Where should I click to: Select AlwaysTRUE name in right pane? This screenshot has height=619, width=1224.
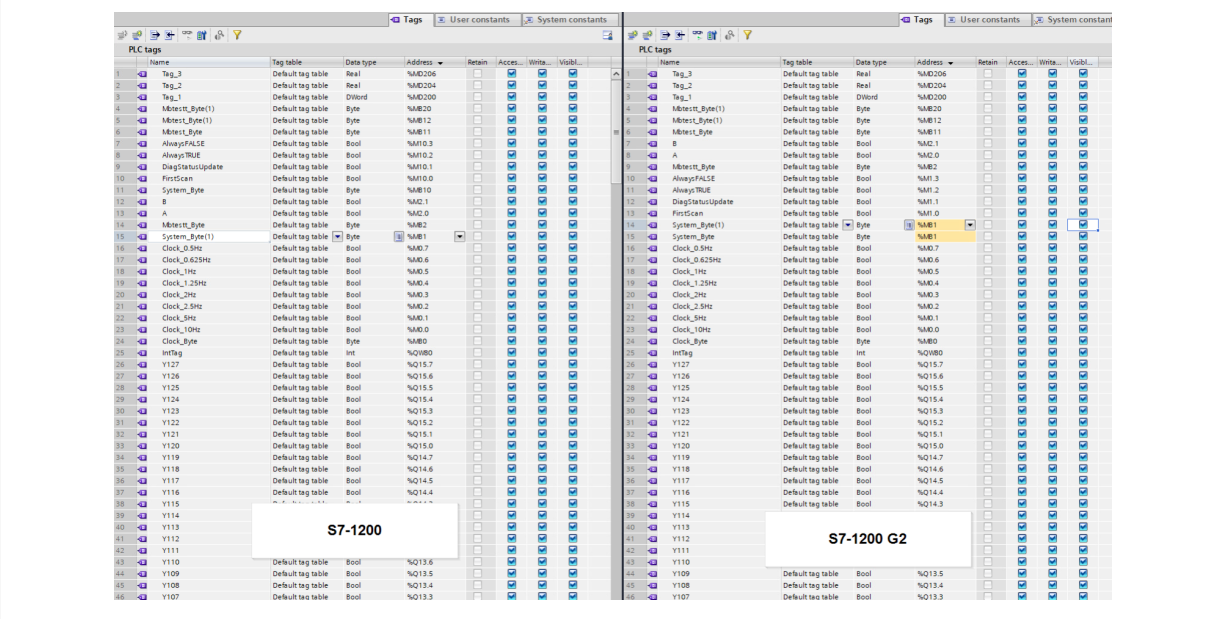pyautogui.click(x=691, y=190)
